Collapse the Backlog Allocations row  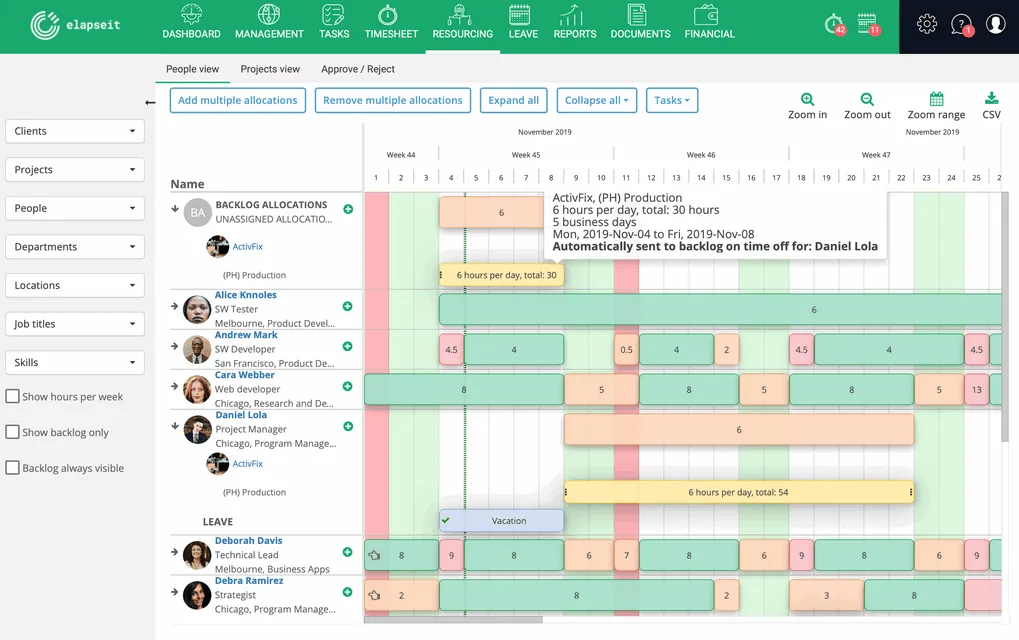175,209
